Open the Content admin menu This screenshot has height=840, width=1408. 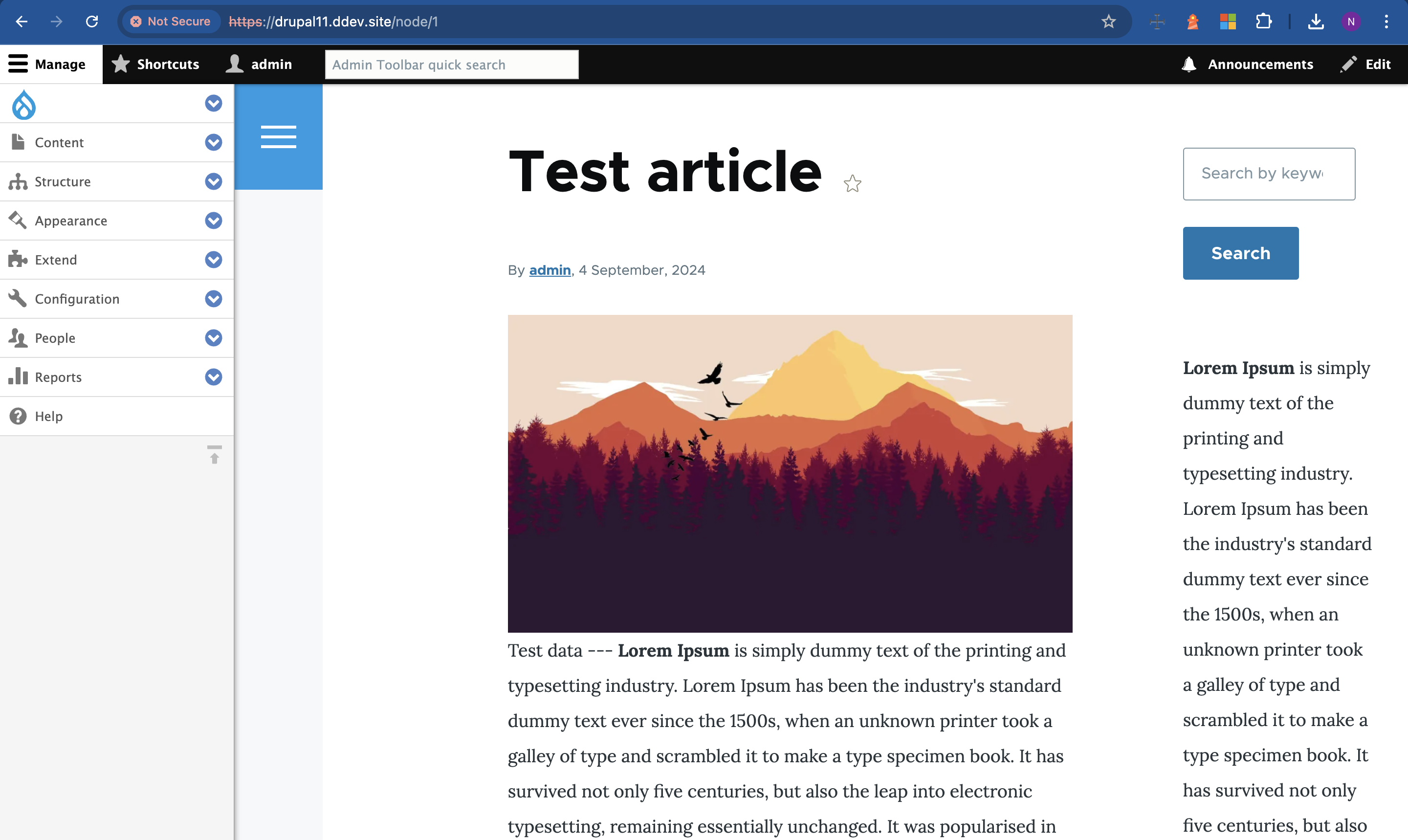(x=59, y=142)
